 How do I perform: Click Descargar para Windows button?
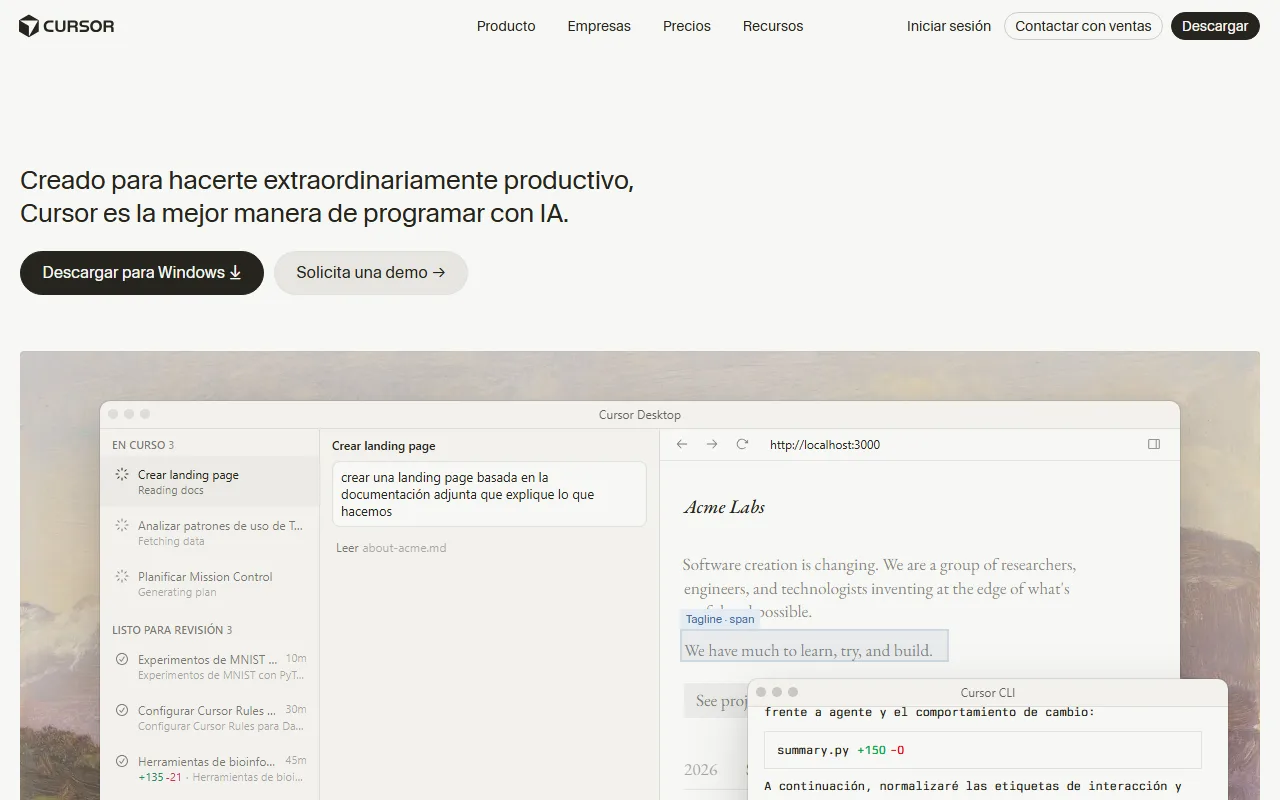[142, 273]
